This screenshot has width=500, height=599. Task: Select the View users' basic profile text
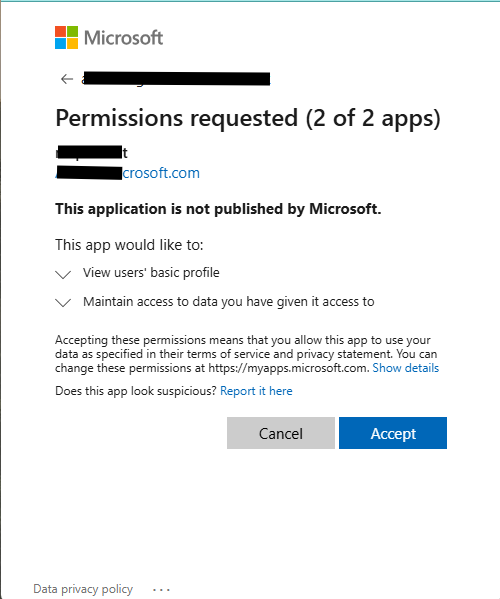tap(151, 273)
